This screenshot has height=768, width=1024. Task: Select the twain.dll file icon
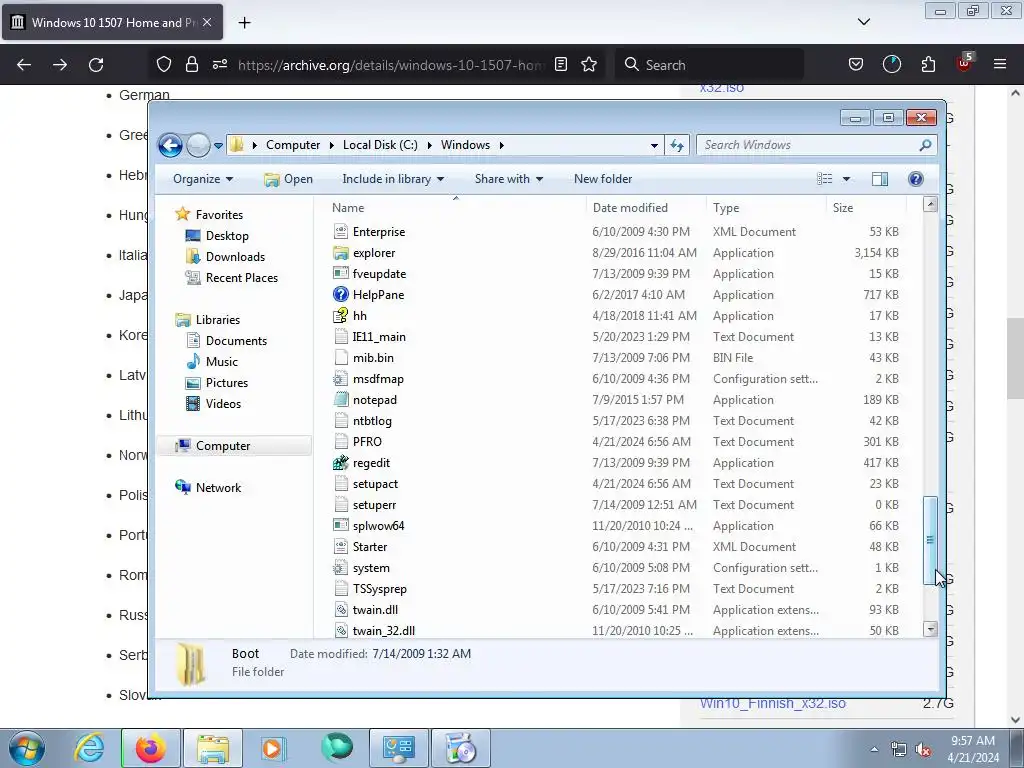pyautogui.click(x=340, y=610)
